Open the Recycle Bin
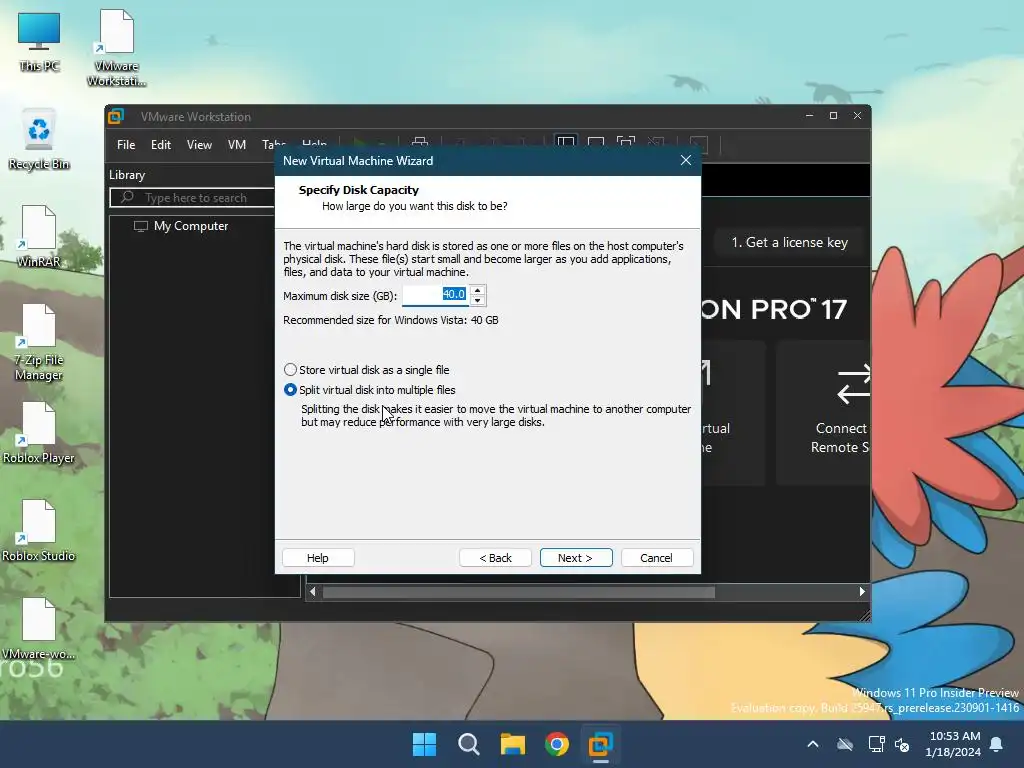Screen dimensions: 1024x768 point(39,140)
